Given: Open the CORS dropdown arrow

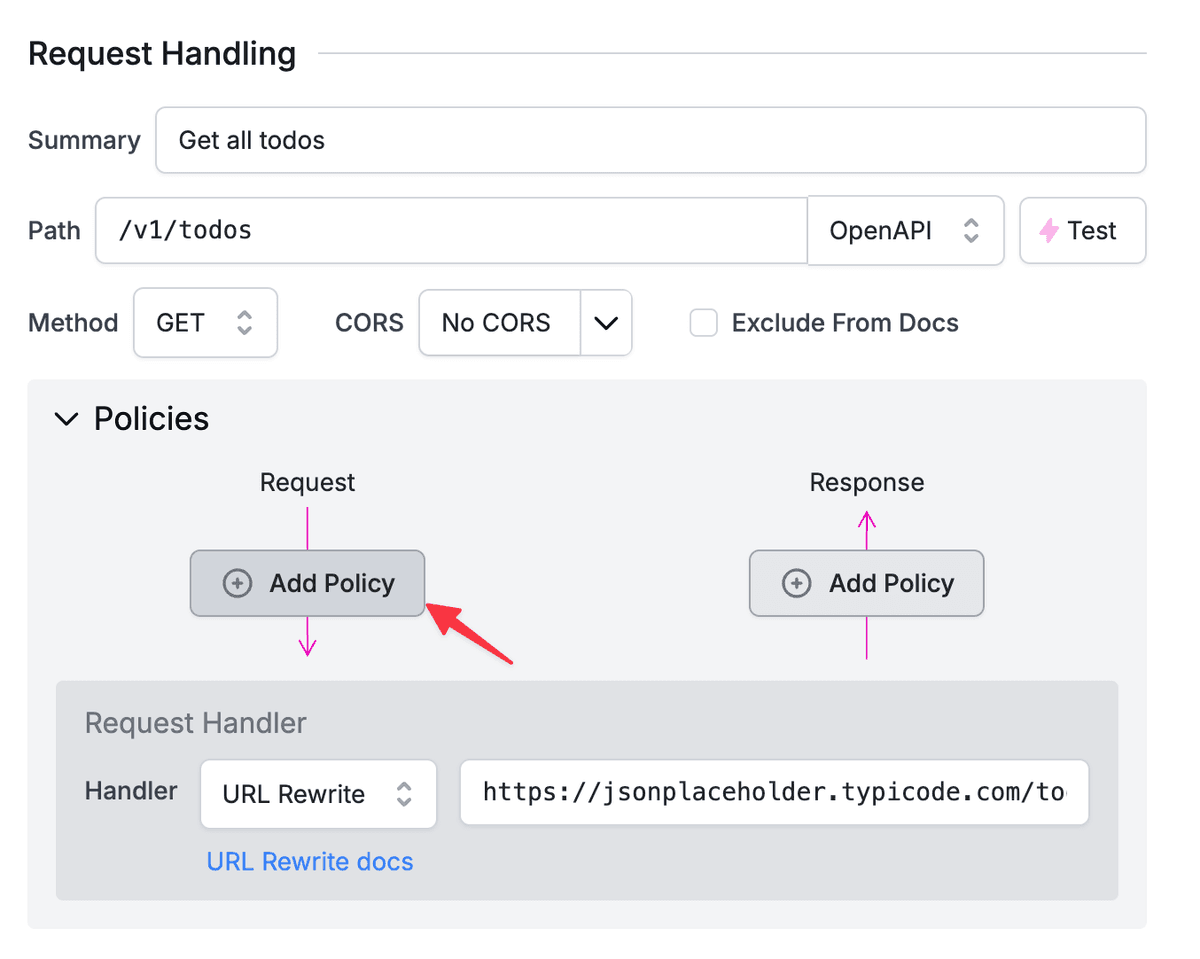Looking at the screenshot, I should [606, 323].
